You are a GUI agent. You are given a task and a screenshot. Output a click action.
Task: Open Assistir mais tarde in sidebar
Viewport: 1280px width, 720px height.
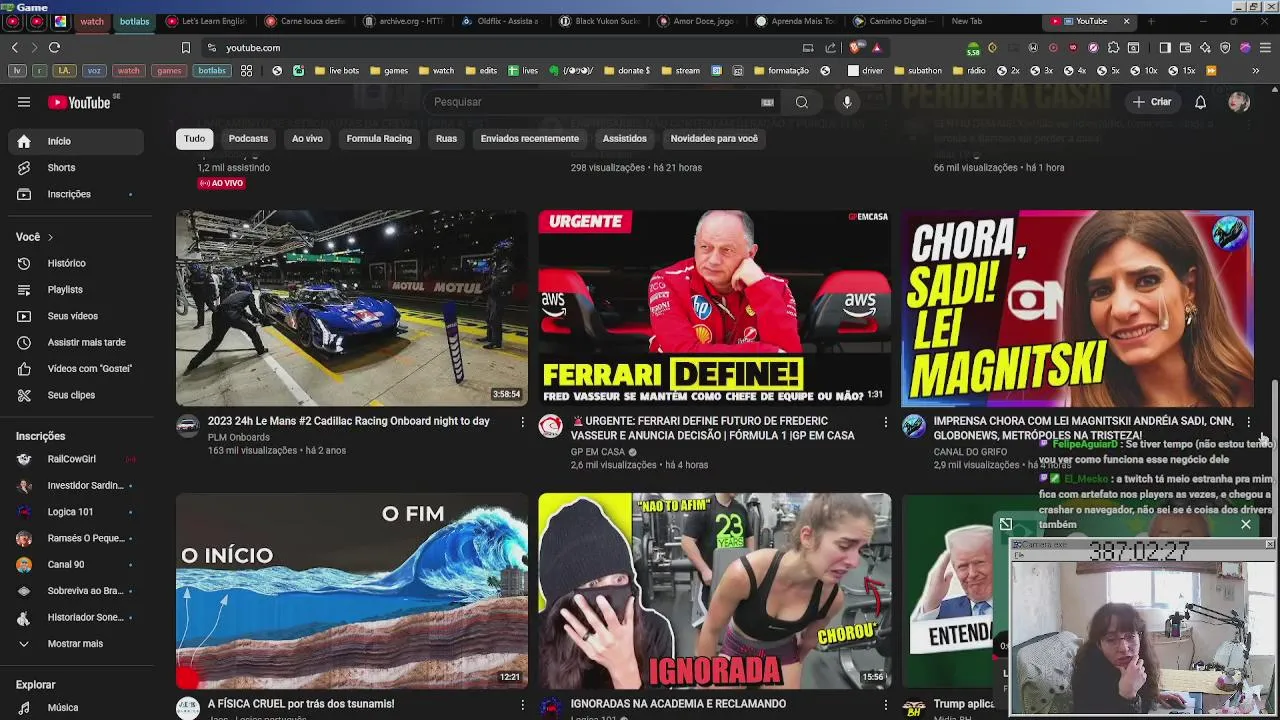76,342
